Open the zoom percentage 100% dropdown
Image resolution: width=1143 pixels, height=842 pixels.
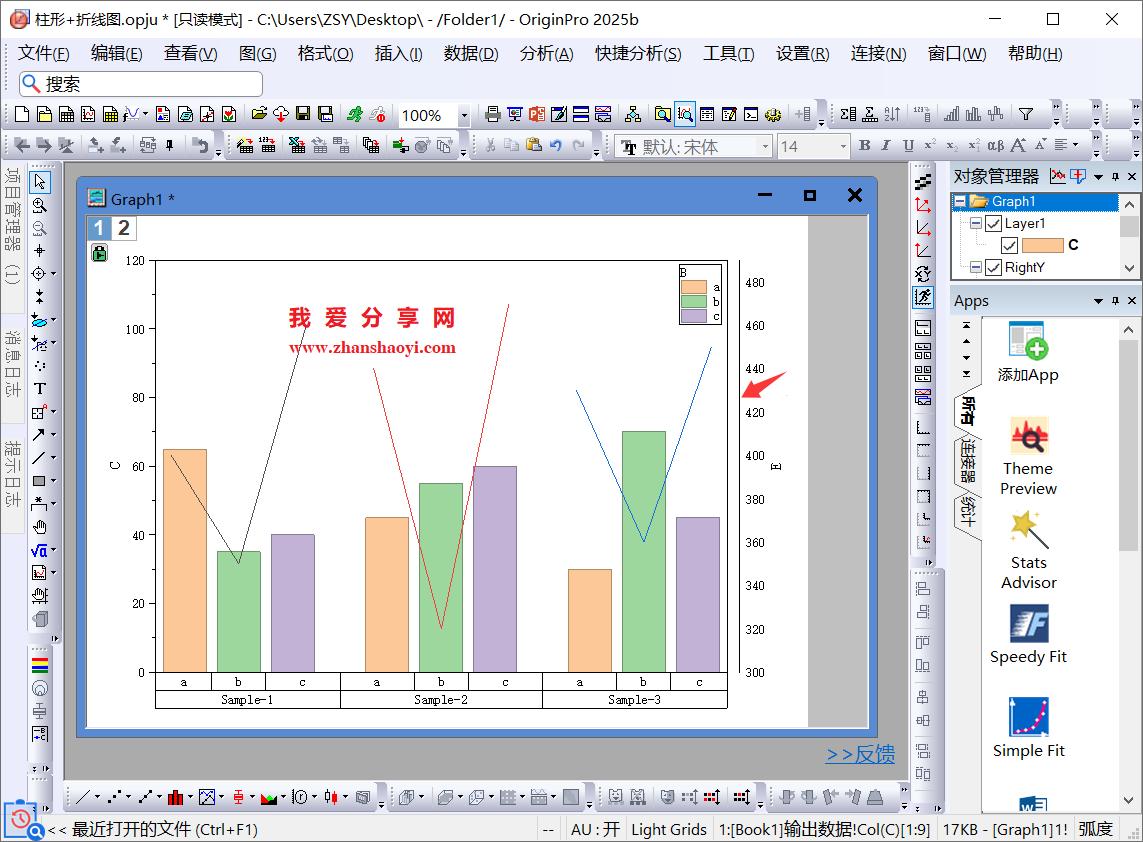pyautogui.click(x=463, y=116)
